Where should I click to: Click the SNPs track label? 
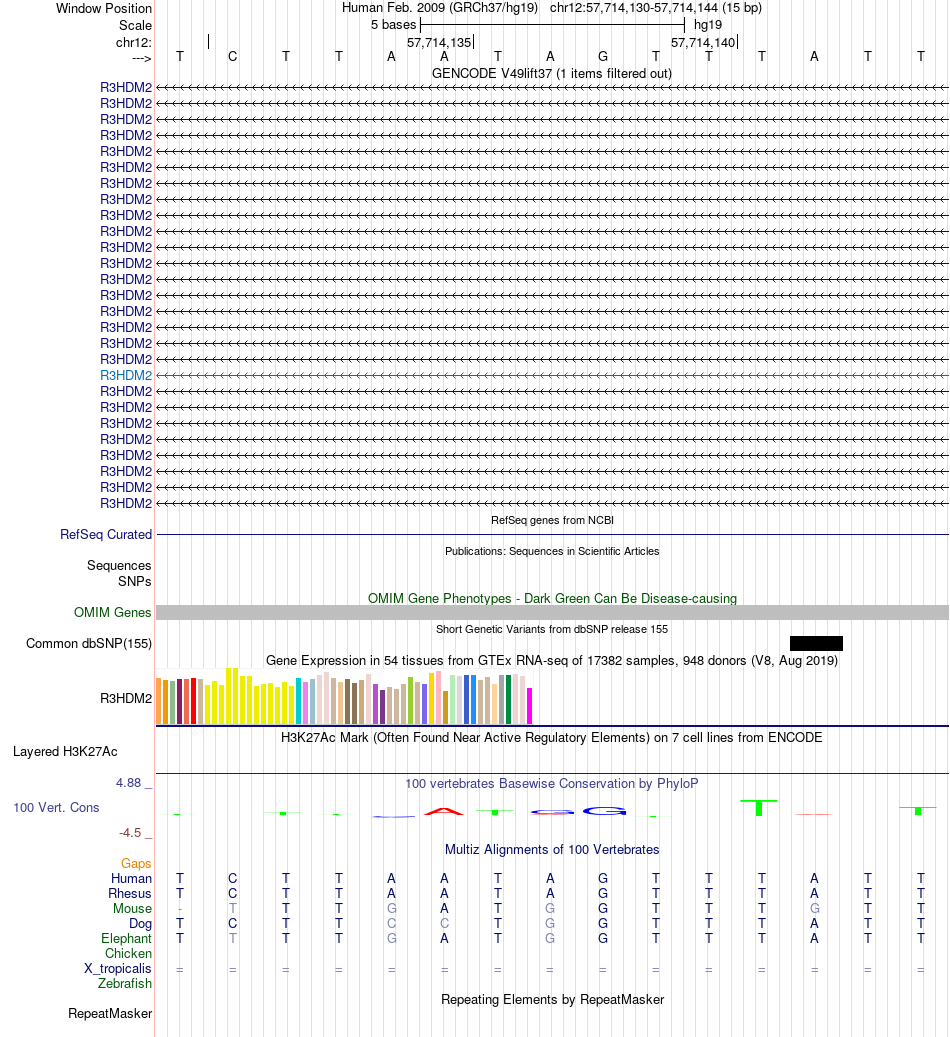tap(135, 581)
